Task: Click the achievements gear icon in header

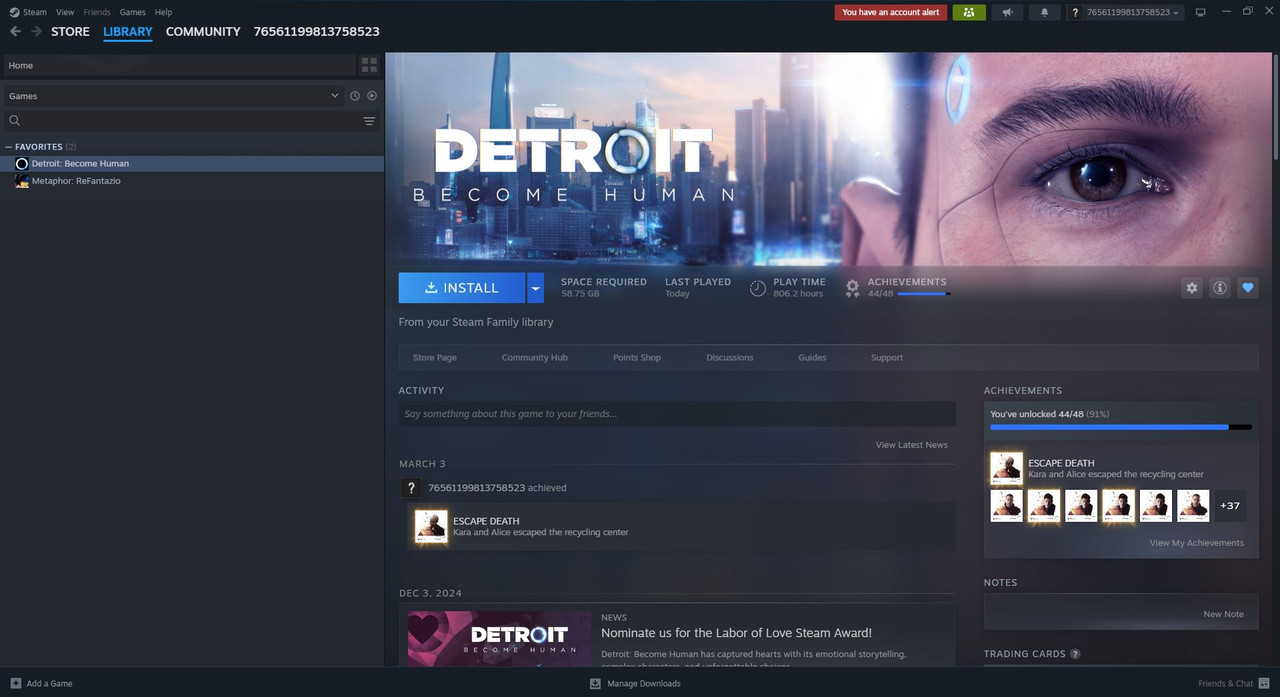Action: (852, 288)
